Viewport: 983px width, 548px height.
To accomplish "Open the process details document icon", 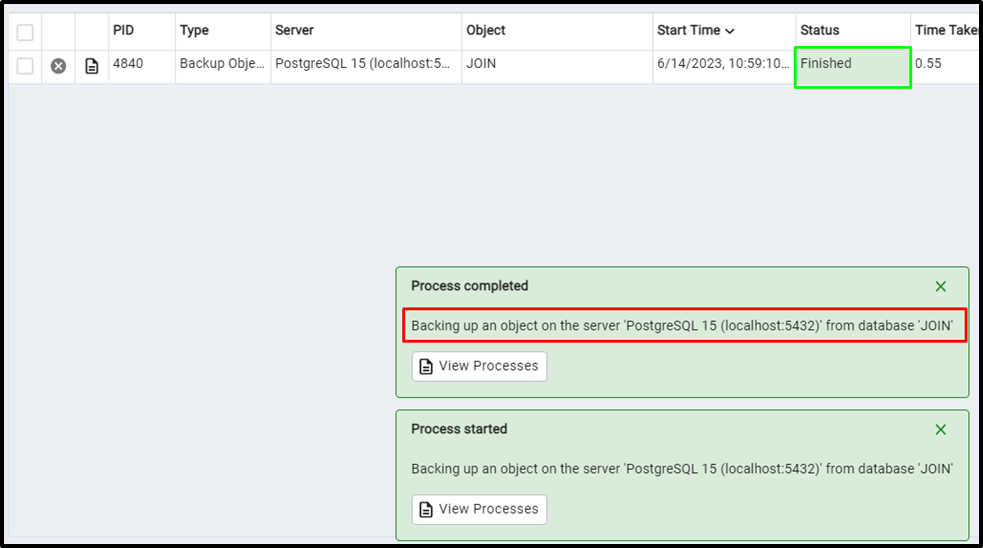I will click(x=92, y=65).
